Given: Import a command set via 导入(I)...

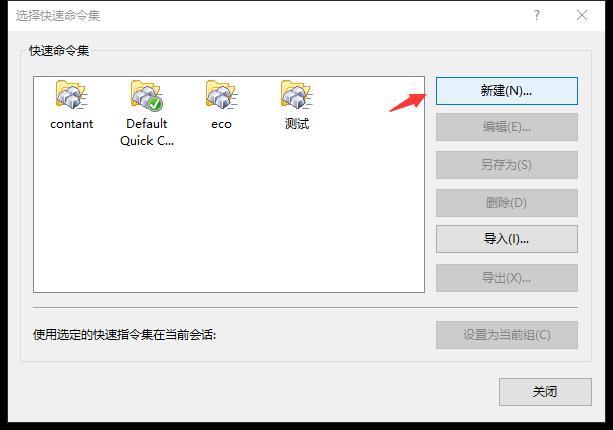Looking at the screenshot, I should [507, 238].
